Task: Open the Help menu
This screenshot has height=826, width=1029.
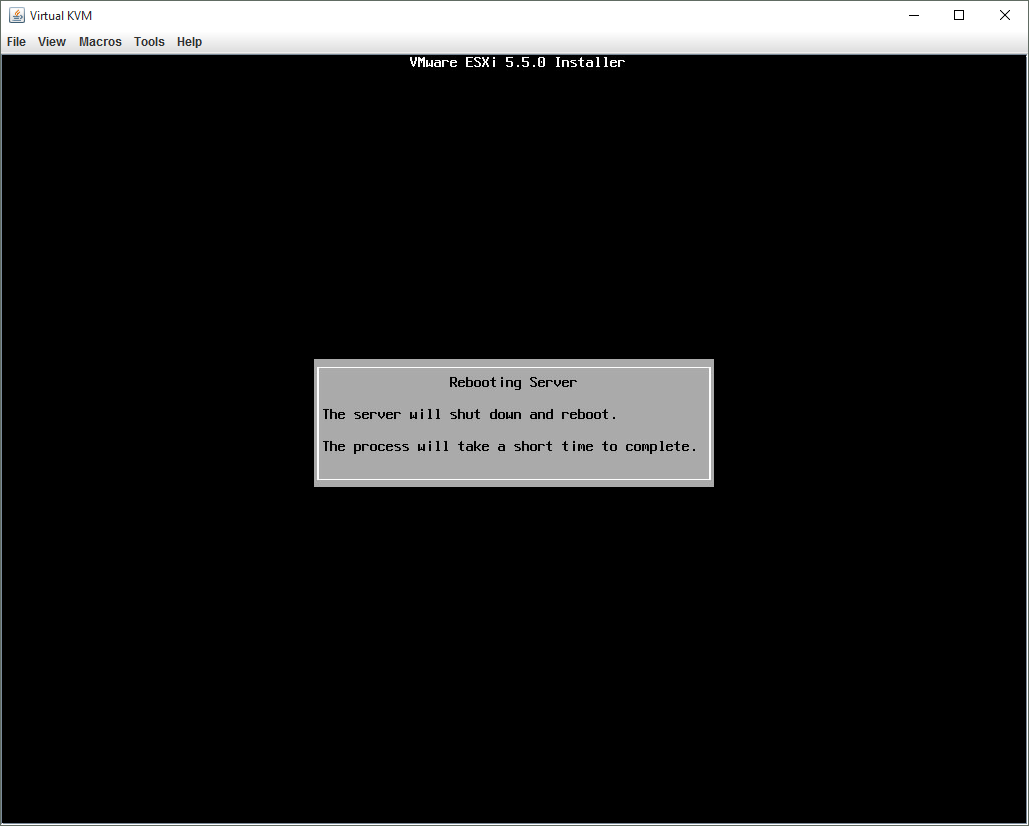Action: pyautogui.click(x=189, y=42)
